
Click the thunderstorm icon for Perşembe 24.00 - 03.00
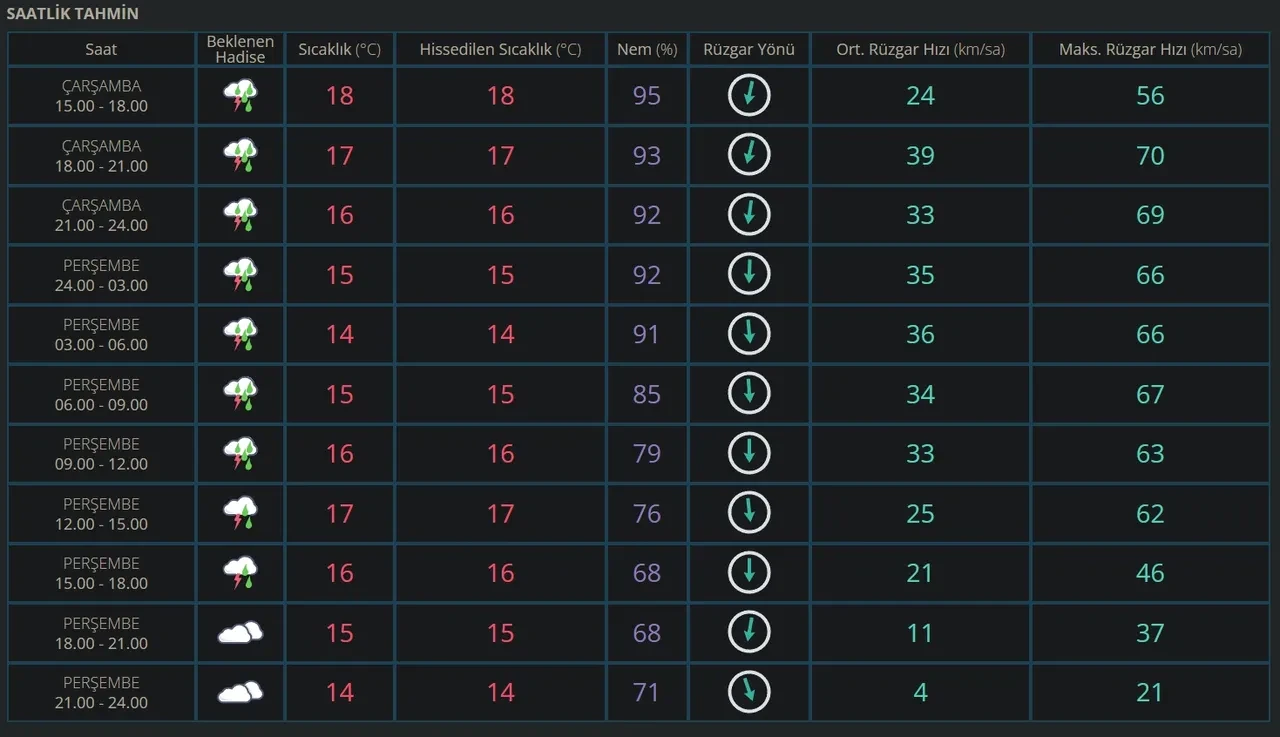pyautogui.click(x=240, y=275)
